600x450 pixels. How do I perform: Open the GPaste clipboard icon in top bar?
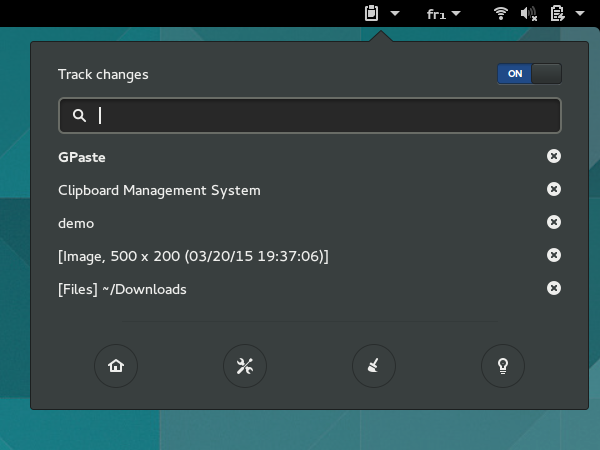pos(371,13)
